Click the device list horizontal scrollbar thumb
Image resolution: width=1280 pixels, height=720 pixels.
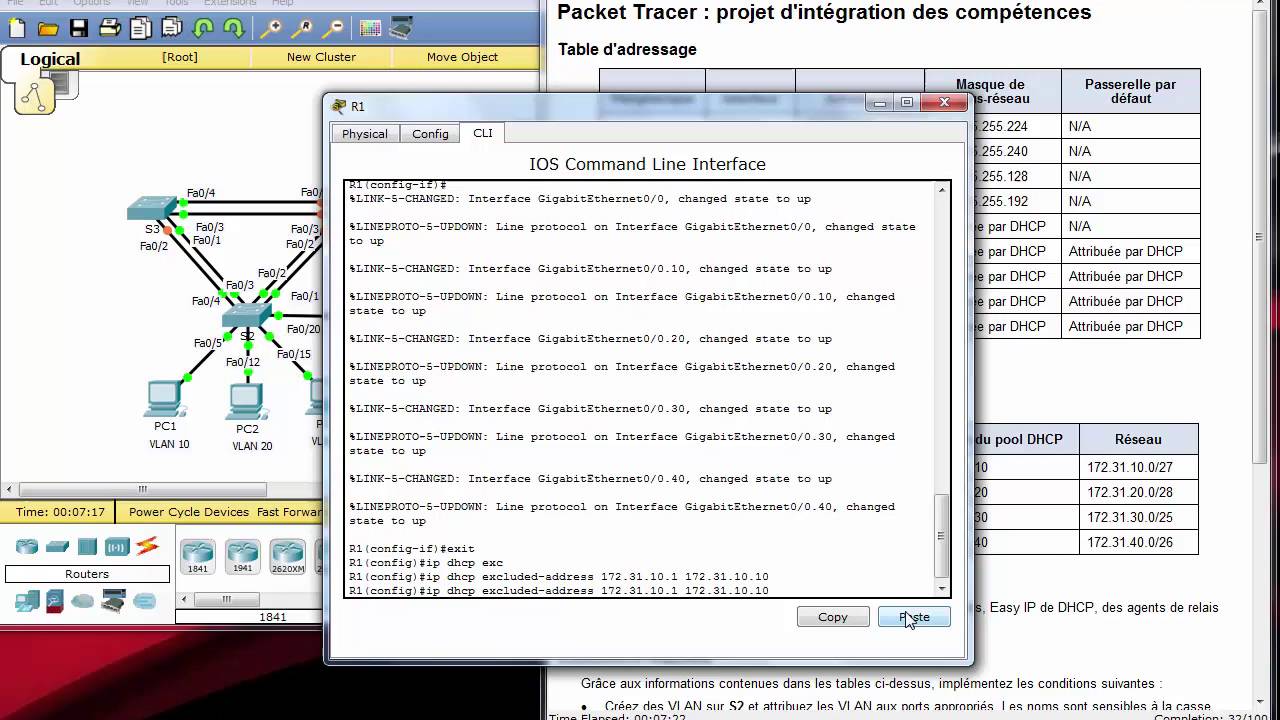tap(226, 599)
